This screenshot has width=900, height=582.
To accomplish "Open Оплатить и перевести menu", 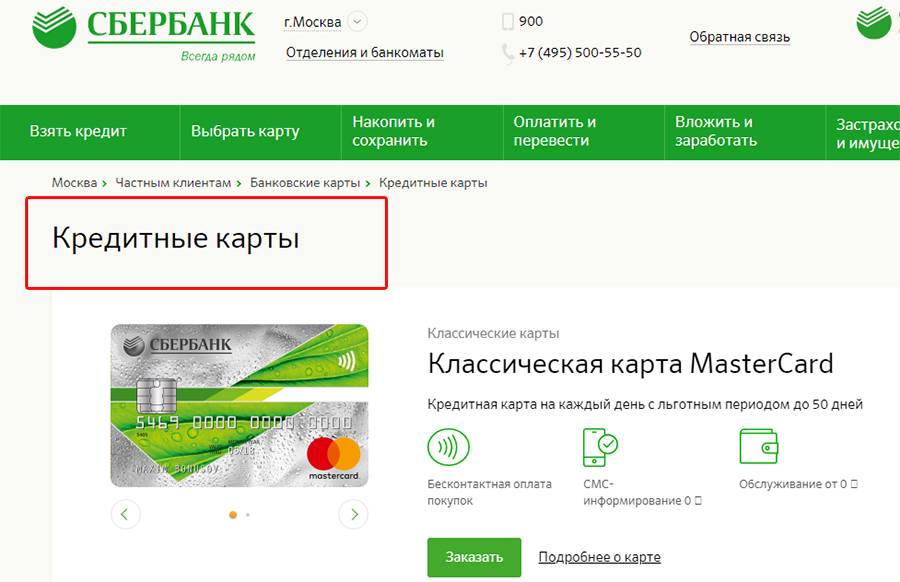I will click(554, 131).
